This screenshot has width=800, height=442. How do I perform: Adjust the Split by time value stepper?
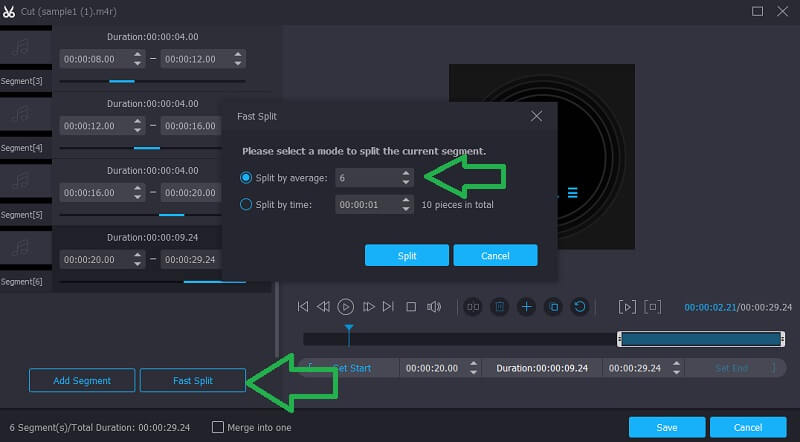(x=405, y=204)
